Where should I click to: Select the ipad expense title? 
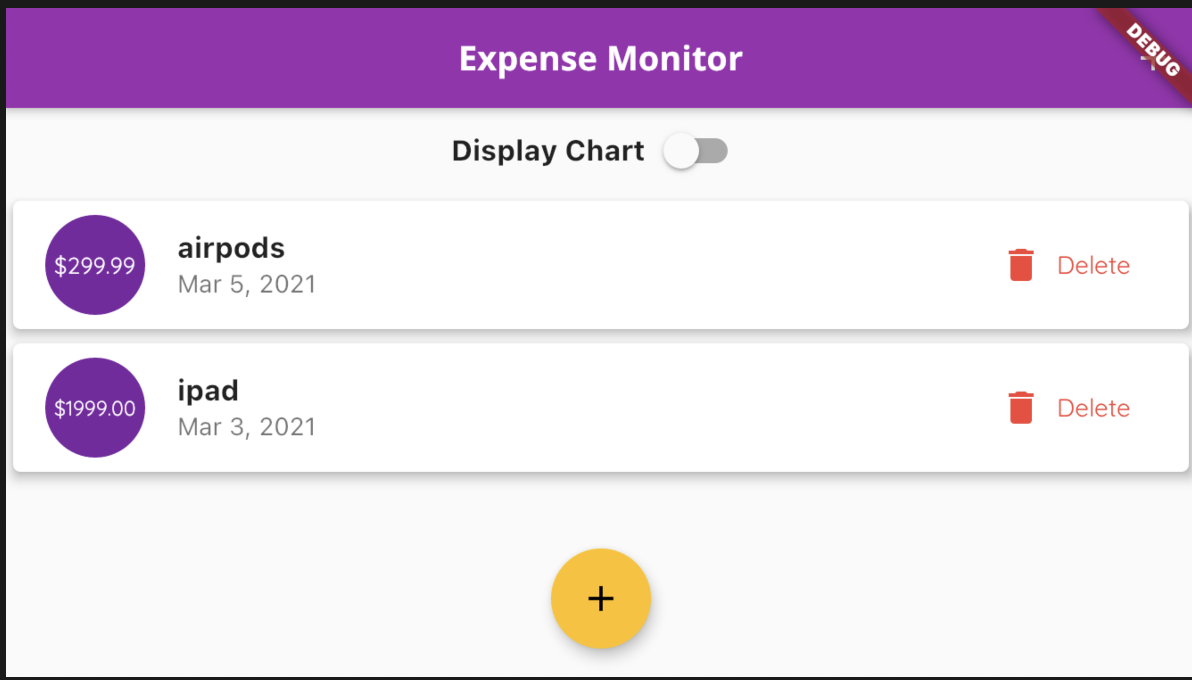coord(208,390)
